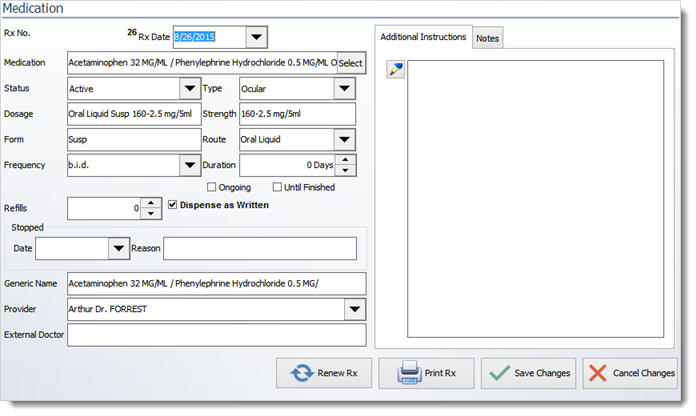Click the green checkmark icon on Save Changes
The height and width of the screenshot is (416, 696).
[500, 373]
